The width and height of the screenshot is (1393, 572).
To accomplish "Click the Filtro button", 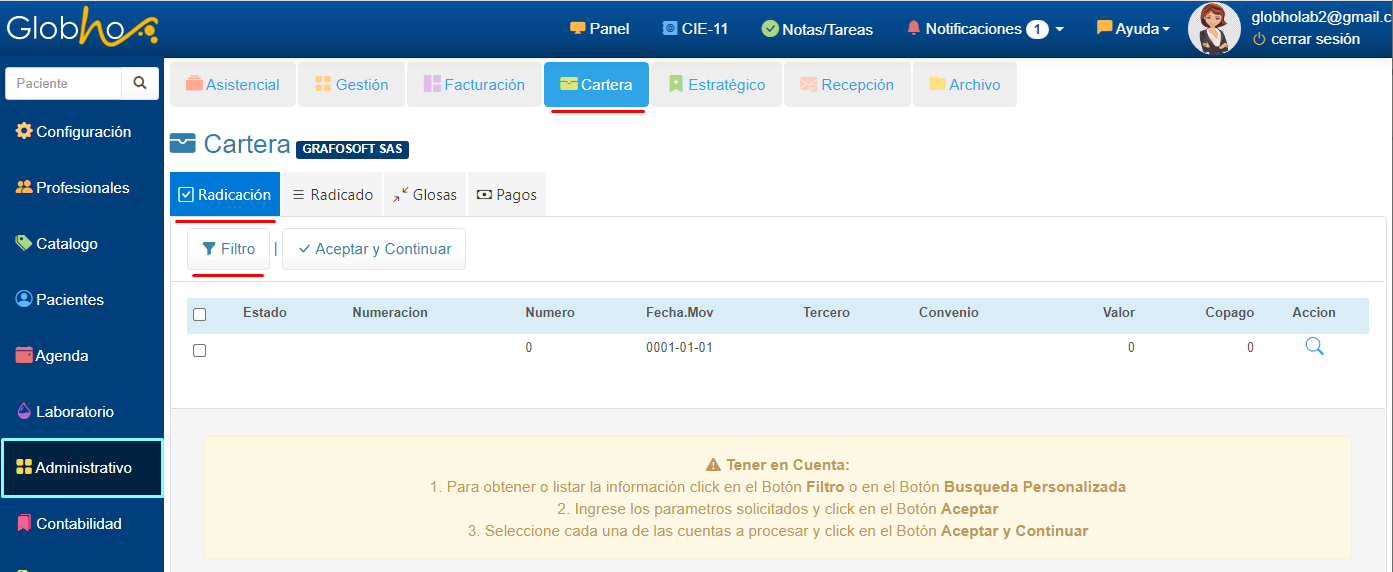I will pyautogui.click(x=229, y=249).
